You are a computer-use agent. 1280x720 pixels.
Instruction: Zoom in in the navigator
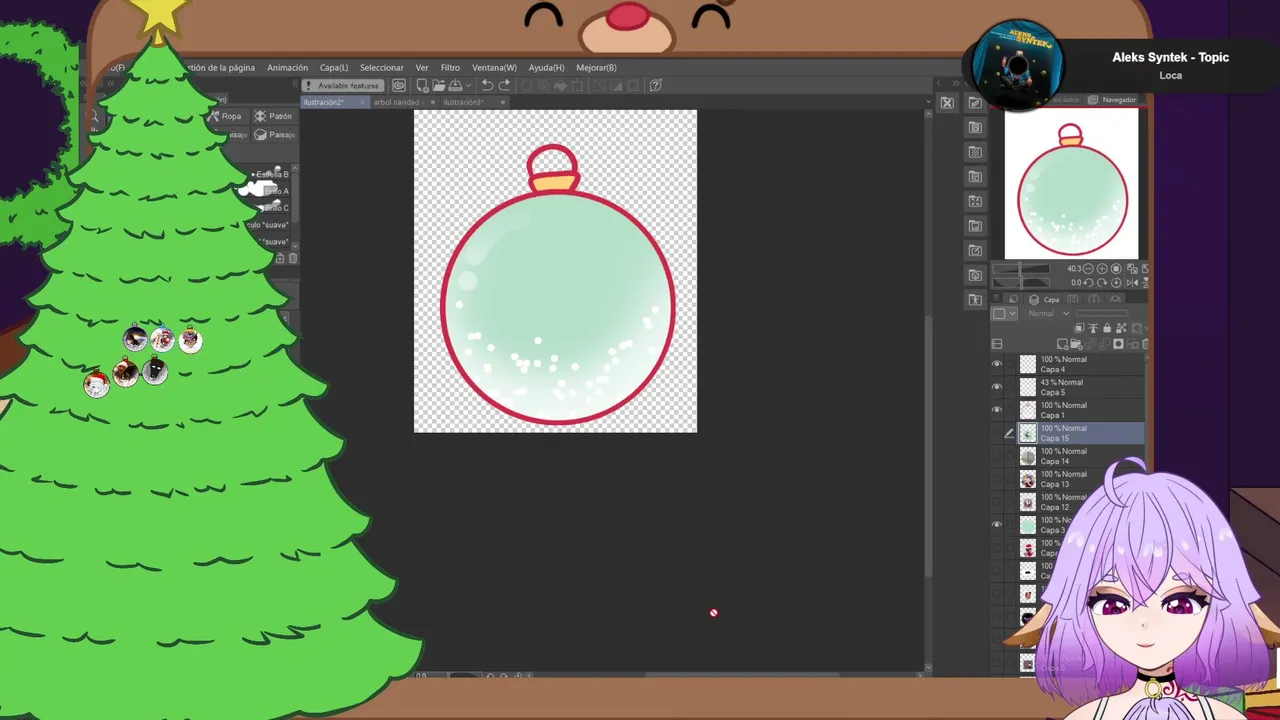click(1102, 268)
